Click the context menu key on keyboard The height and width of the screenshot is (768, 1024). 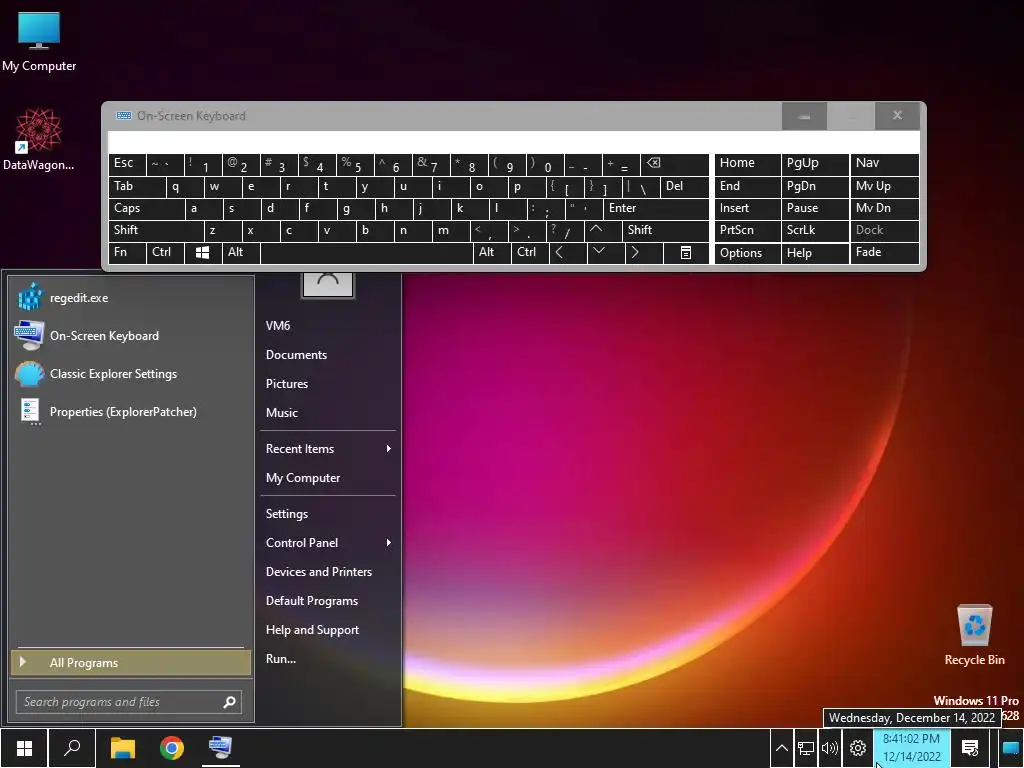click(x=686, y=253)
